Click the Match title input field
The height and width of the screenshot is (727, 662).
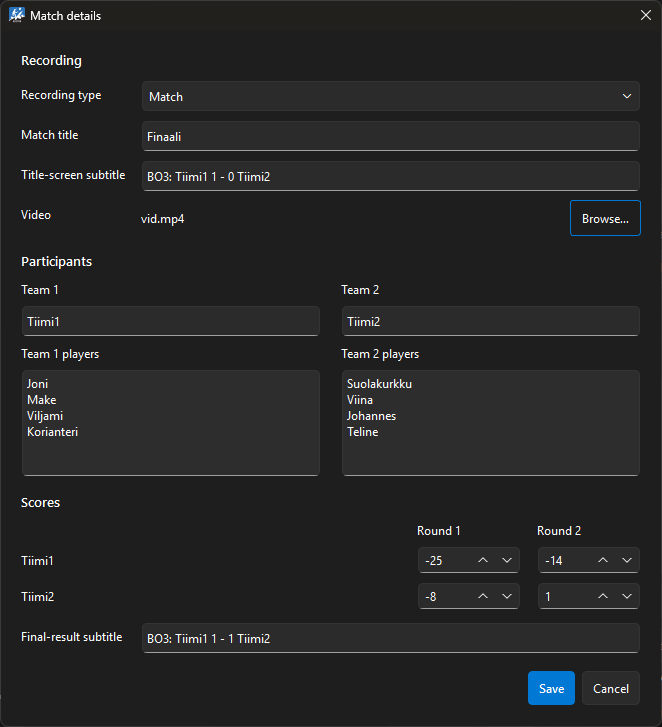[391, 136]
